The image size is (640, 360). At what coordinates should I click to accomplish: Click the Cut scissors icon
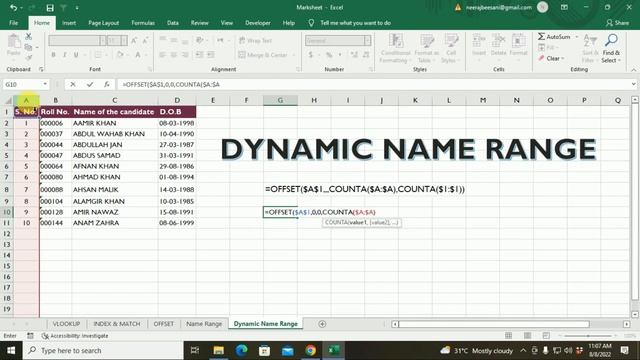coord(29,37)
